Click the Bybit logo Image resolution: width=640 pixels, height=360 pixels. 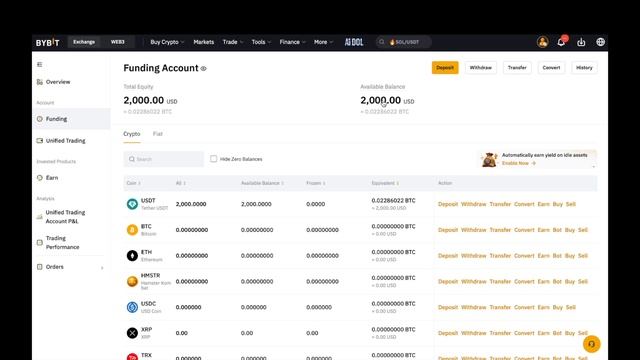pyautogui.click(x=47, y=42)
